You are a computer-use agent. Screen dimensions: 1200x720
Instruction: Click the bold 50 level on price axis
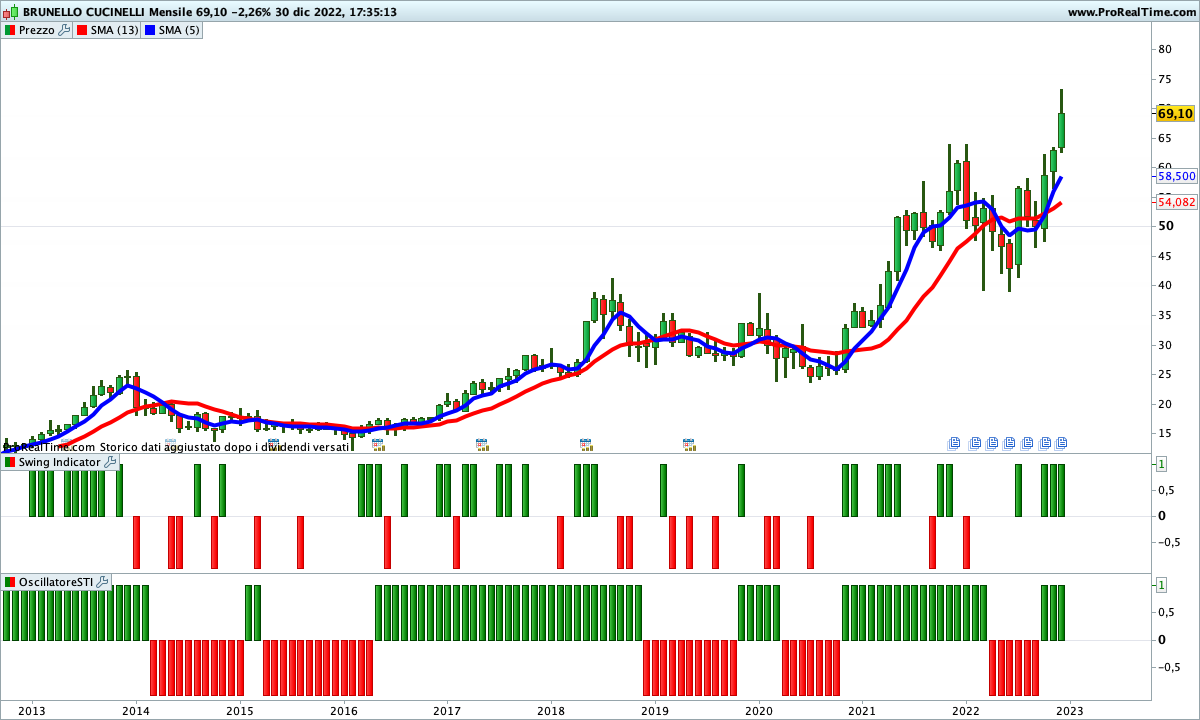pos(1165,226)
